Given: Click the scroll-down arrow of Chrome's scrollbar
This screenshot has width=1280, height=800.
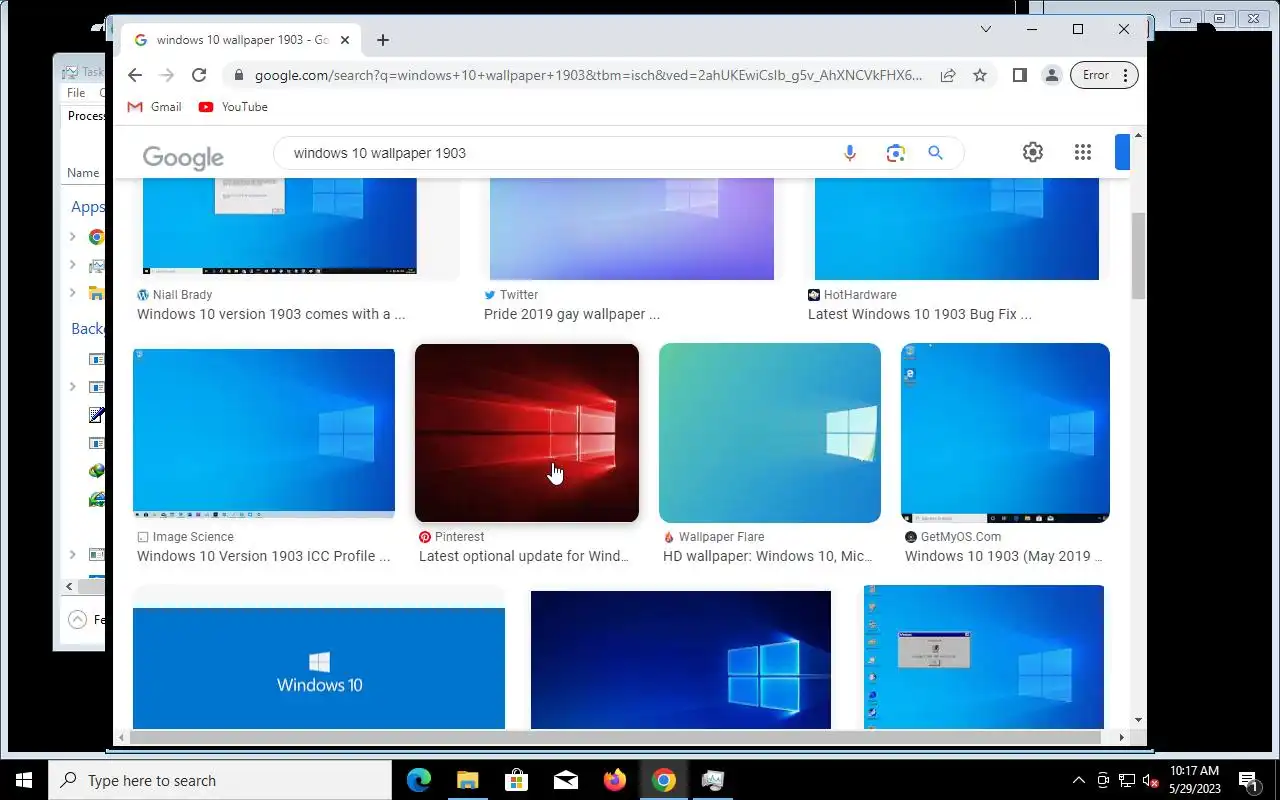Looking at the screenshot, I should pyautogui.click(x=1138, y=720).
